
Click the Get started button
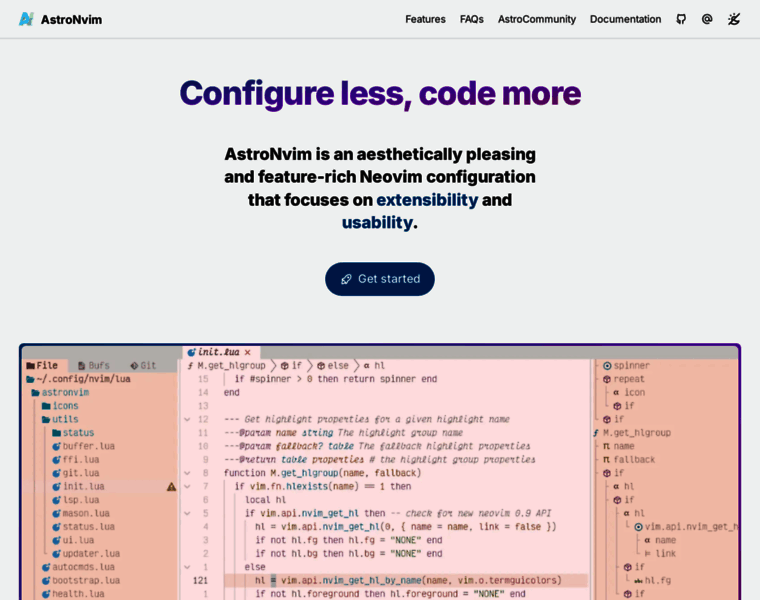tap(380, 279)
